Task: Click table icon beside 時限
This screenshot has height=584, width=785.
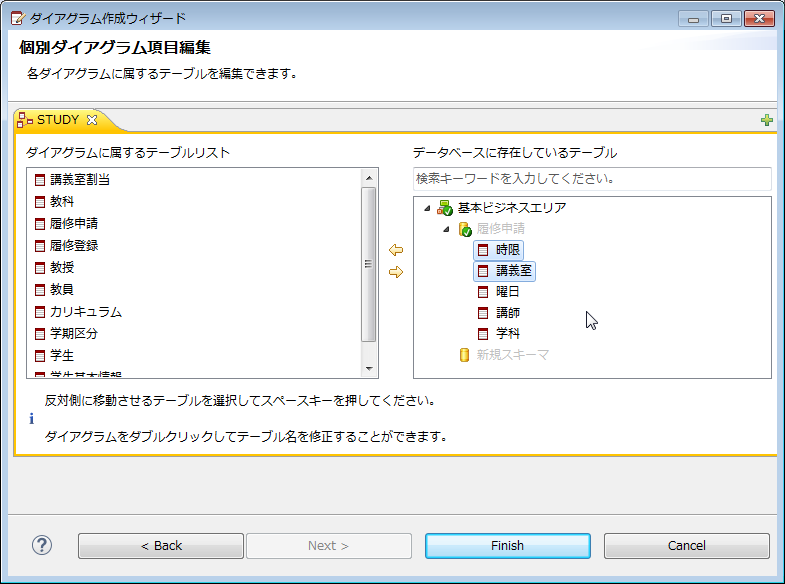Action: pyautogui.click(x=483, y=250)
